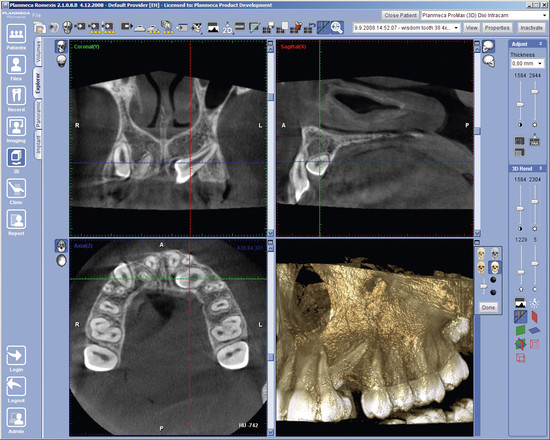Click the magnifier zoom toolbar icon

click(x=337, y=27)
